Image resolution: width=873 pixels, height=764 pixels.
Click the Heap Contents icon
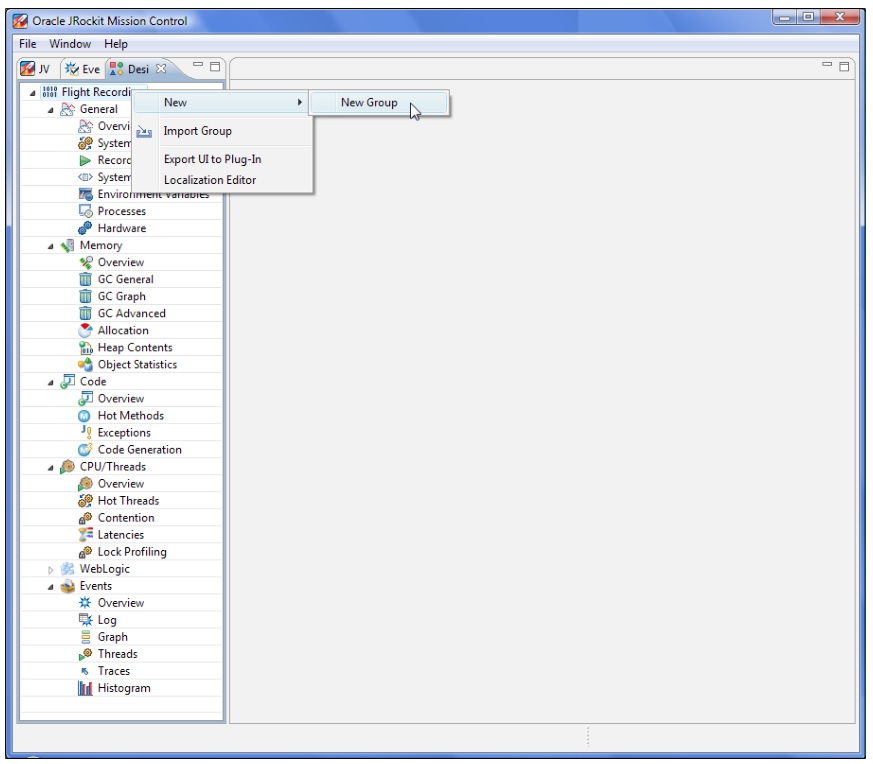tap(86, 347)
